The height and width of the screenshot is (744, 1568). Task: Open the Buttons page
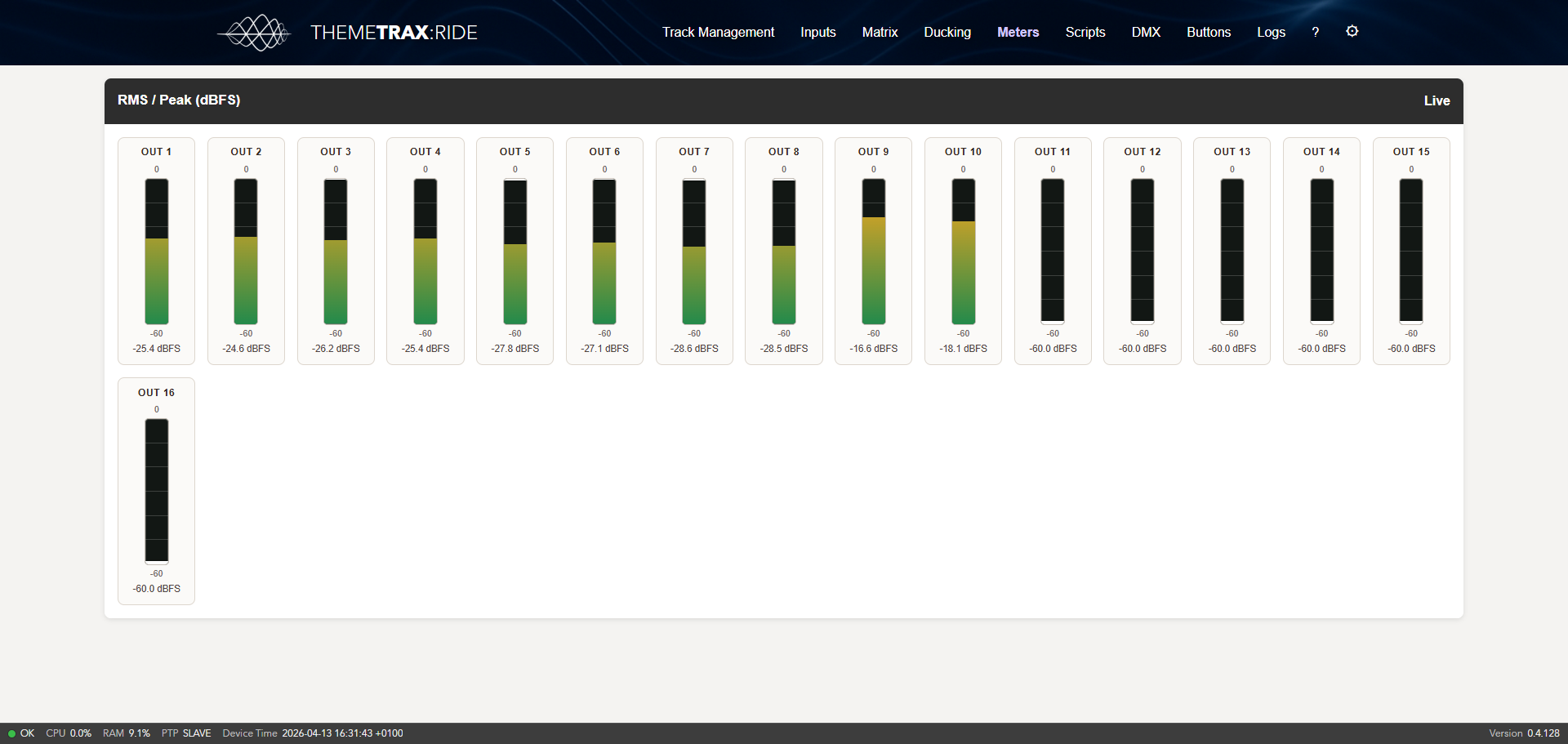click(1208, 32)
